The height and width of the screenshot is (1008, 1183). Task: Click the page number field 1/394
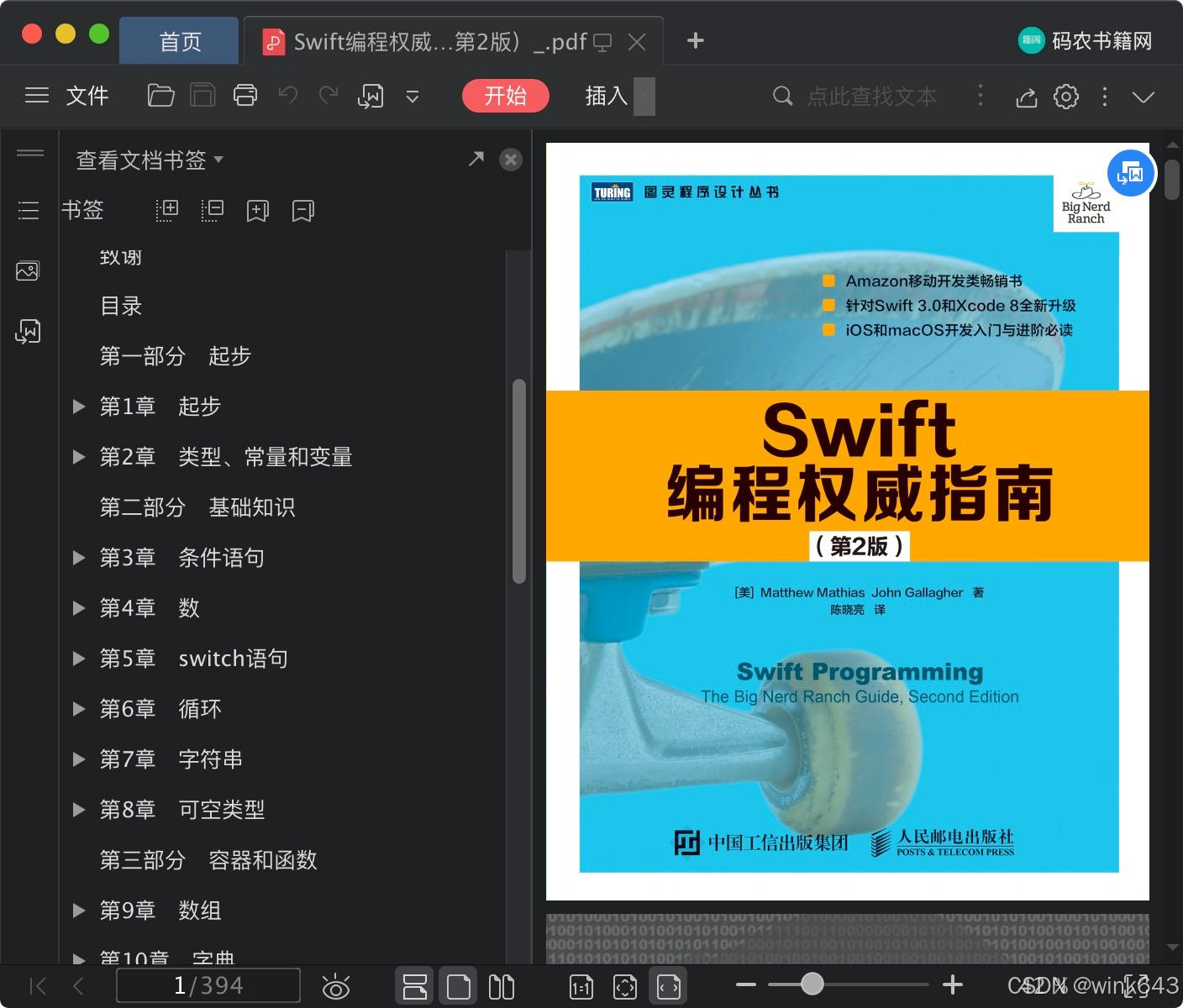(x=208, y=985)
